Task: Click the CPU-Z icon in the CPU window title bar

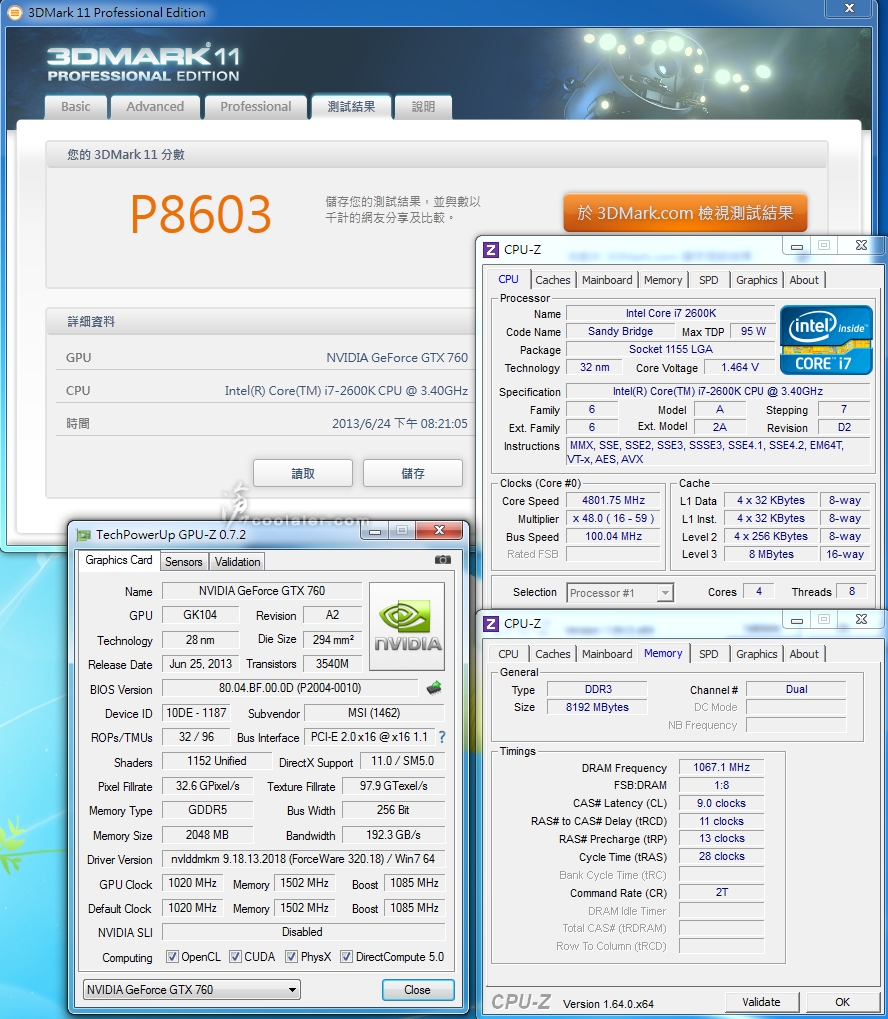Action: coord(491,250)
